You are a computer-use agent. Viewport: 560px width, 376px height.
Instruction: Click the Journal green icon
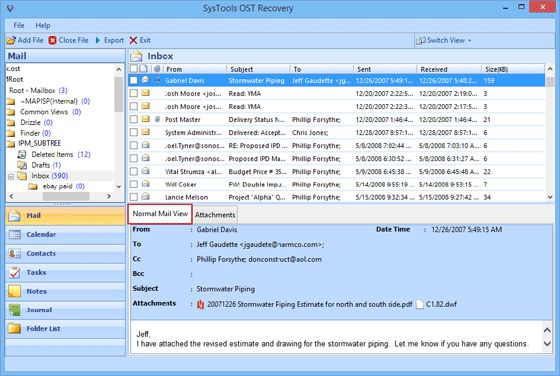tap(14, 310)
